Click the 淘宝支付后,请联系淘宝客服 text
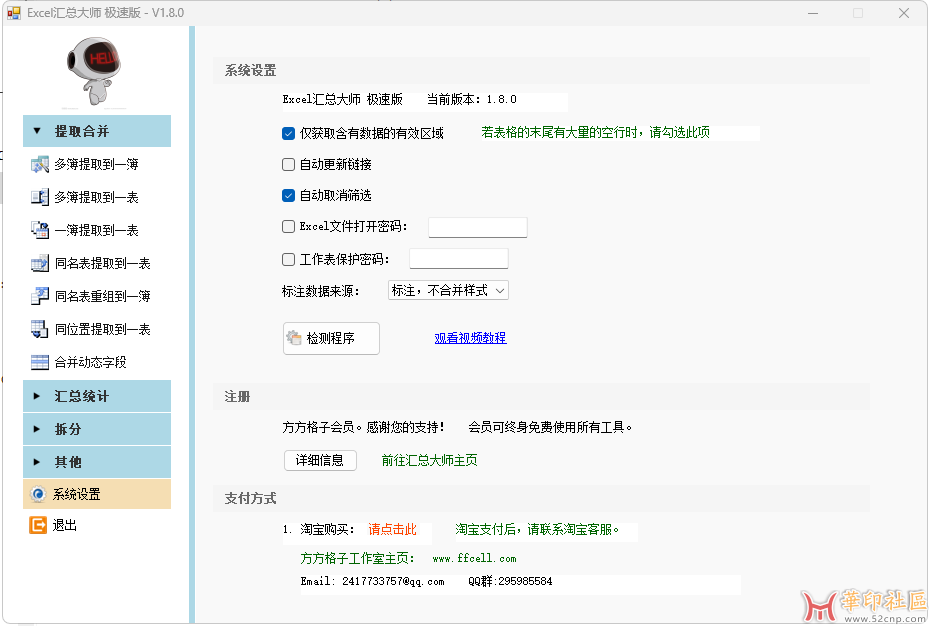Viewport: 930px width, 626px height. pos(537,529)
